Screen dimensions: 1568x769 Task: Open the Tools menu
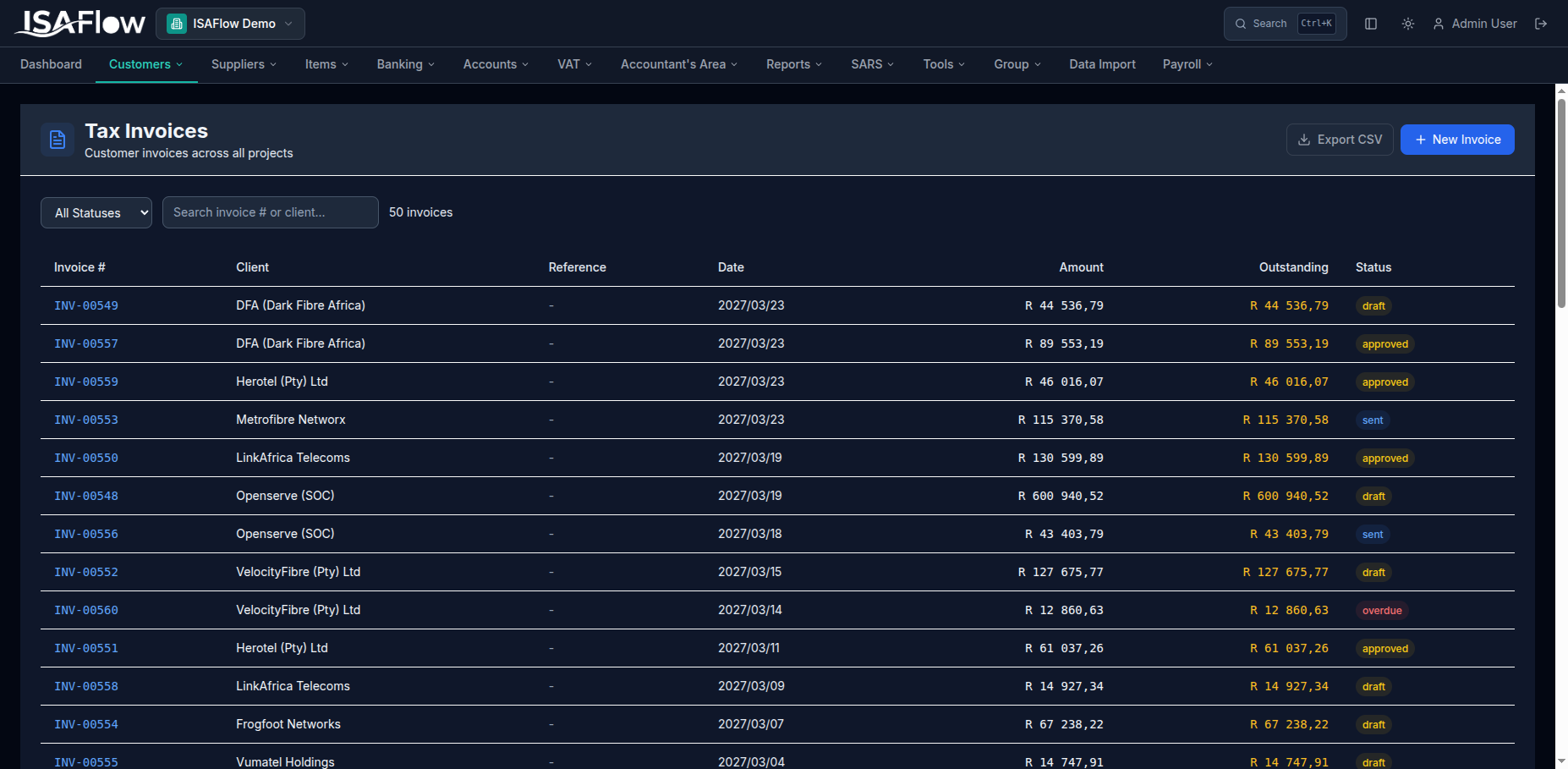944,64
